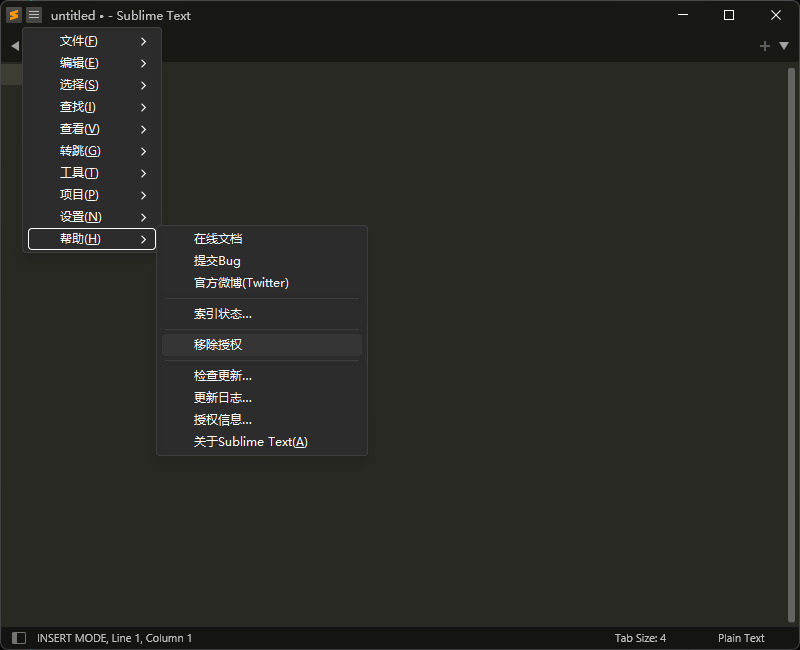Click the new tab plus icon
This screenshot has height=650, width=800.
pyautogui.click(x=765, y=46)
